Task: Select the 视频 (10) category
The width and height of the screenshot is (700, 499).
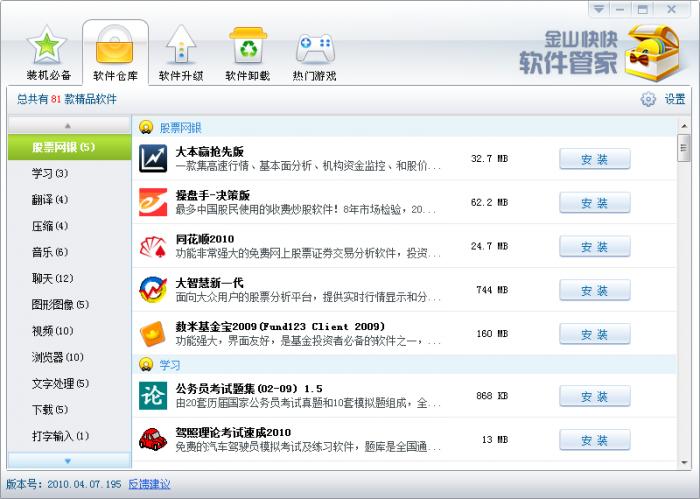Action: pyautogui.click(x=70, y=331)
